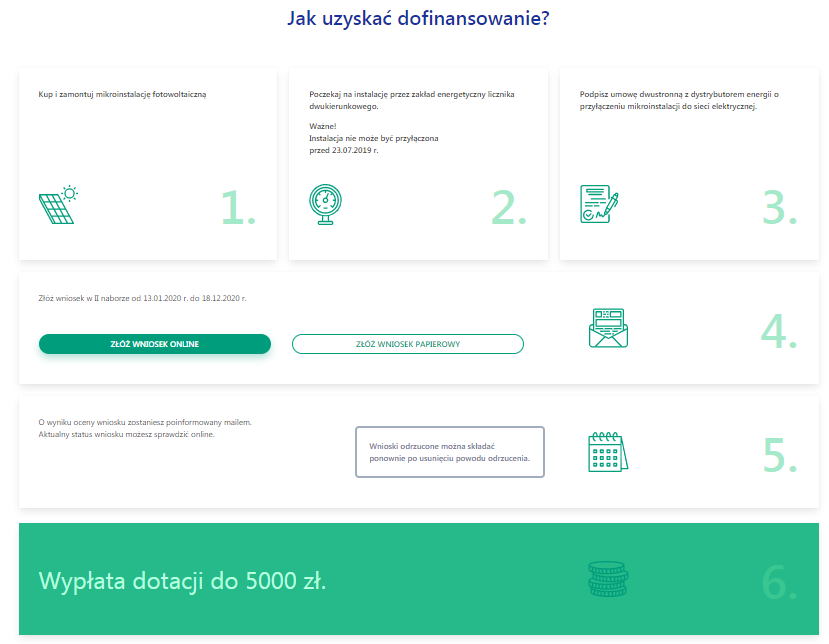Click the signed contract with pen icon
Viewport: 829px width, 644px height.
(x=600, y=204)
